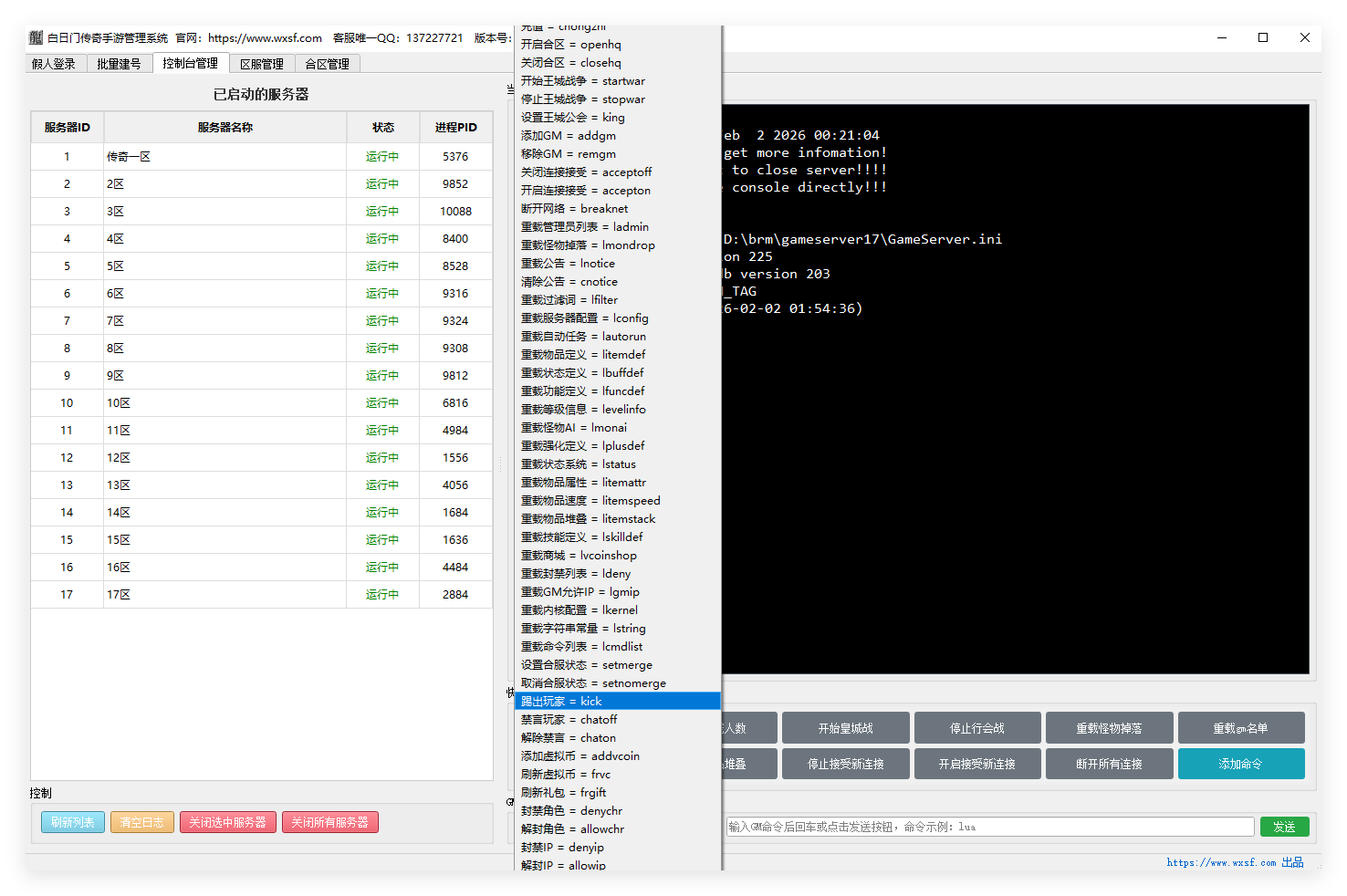Open the https://www.wxsf.com link at the bottom
The image size is (1347, 896).
tap(1221, 862)
